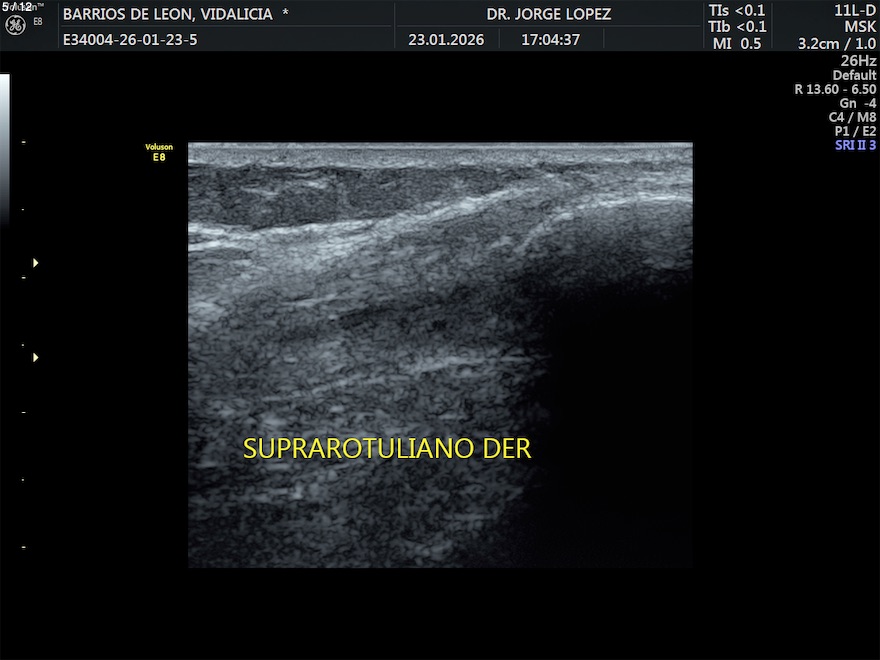Viewport: 880px width, 660px height.
Task: Click the R 13.60 - 6.50 frequency range
Action: point(835,89)
